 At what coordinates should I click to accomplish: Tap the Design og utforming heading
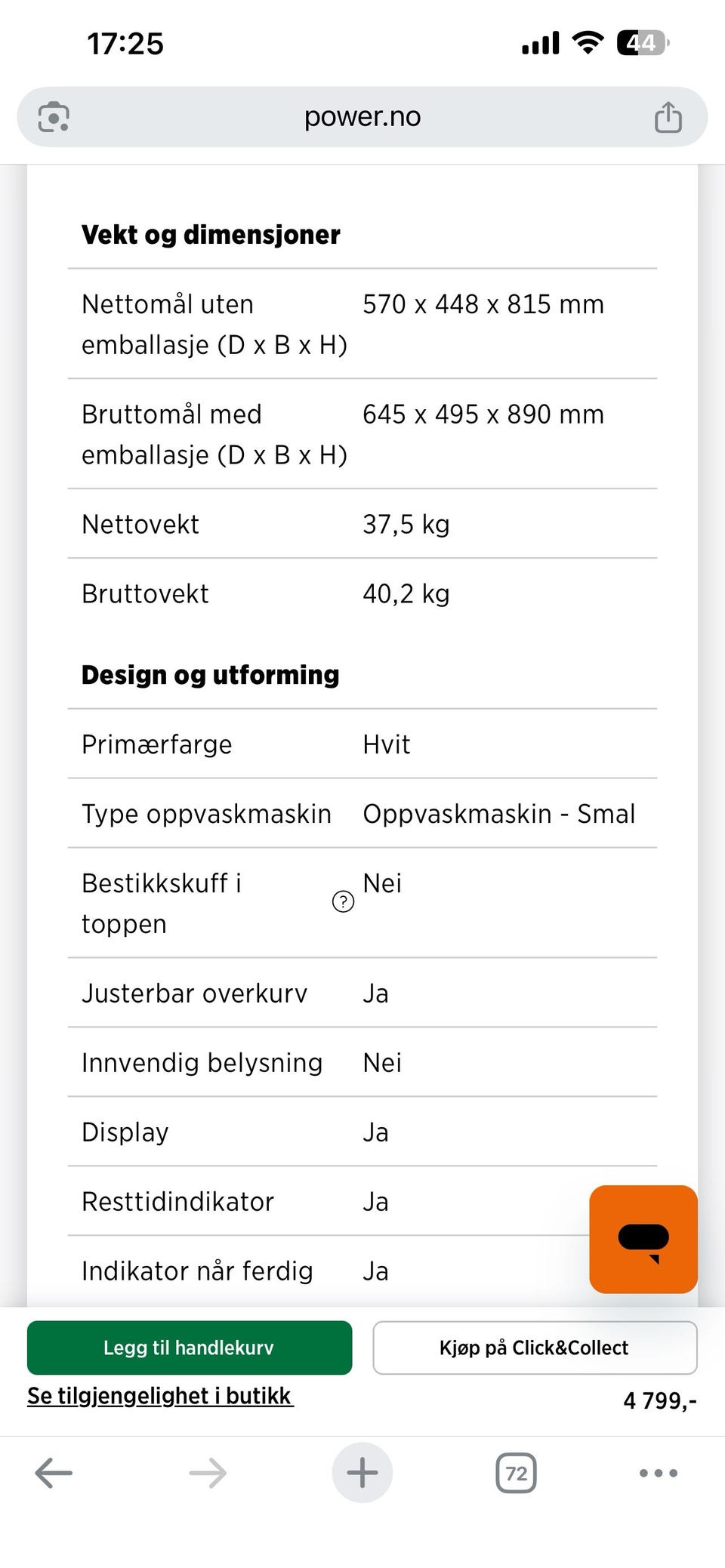click(x=210, y=675)
